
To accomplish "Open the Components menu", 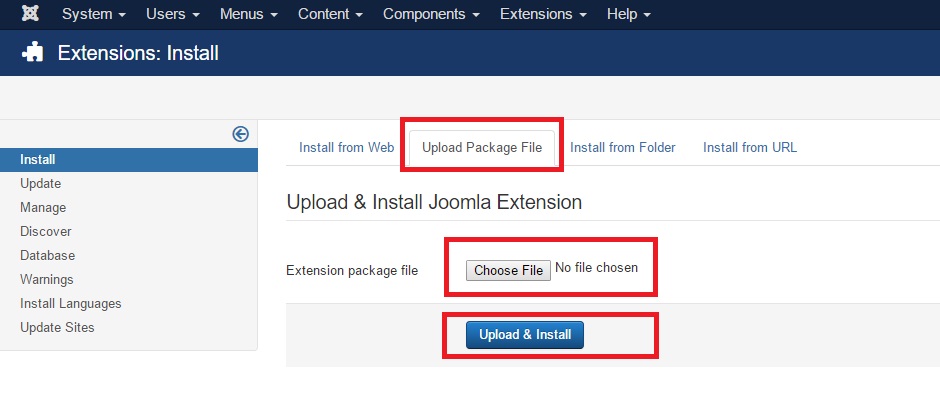I will click(432, 14).
